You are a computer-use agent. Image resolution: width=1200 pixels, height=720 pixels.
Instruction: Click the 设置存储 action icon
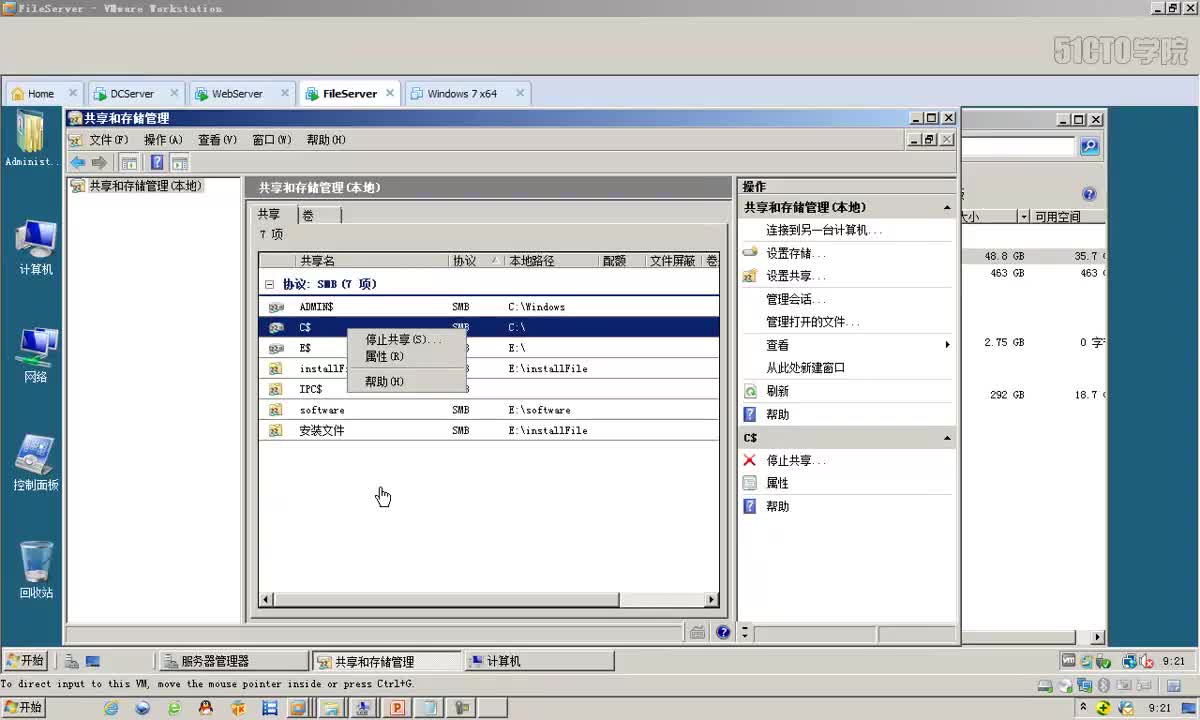750,253
